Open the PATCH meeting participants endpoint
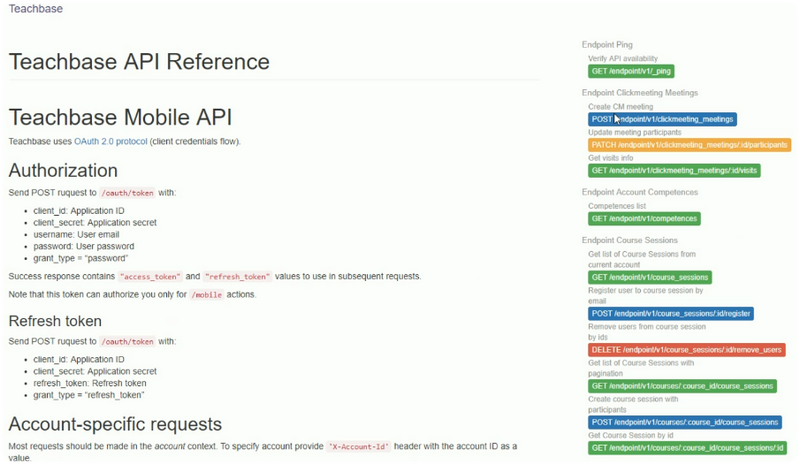800x465 pixels. 689,145
